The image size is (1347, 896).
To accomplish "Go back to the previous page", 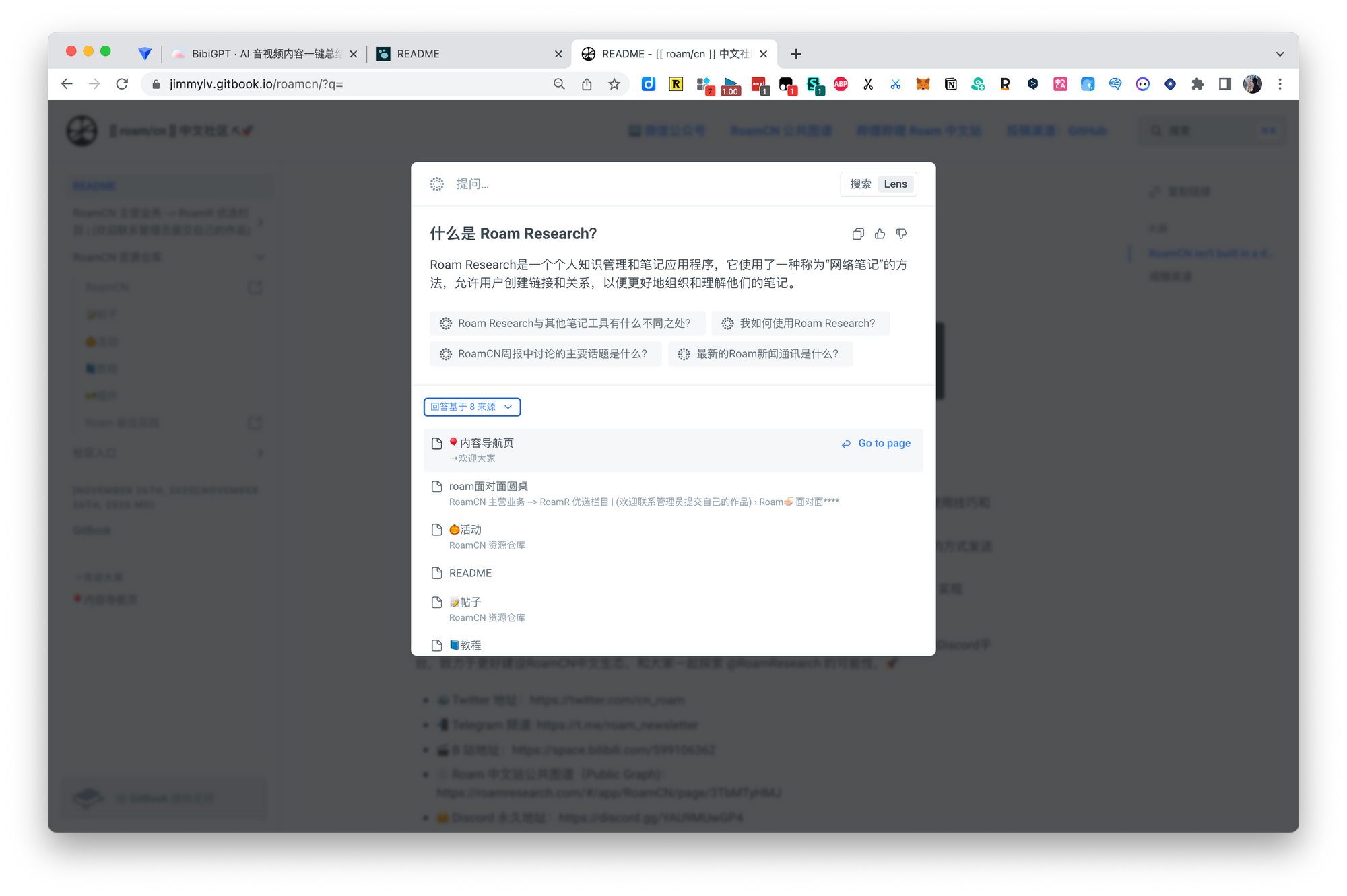I will [x=67, y=84].
